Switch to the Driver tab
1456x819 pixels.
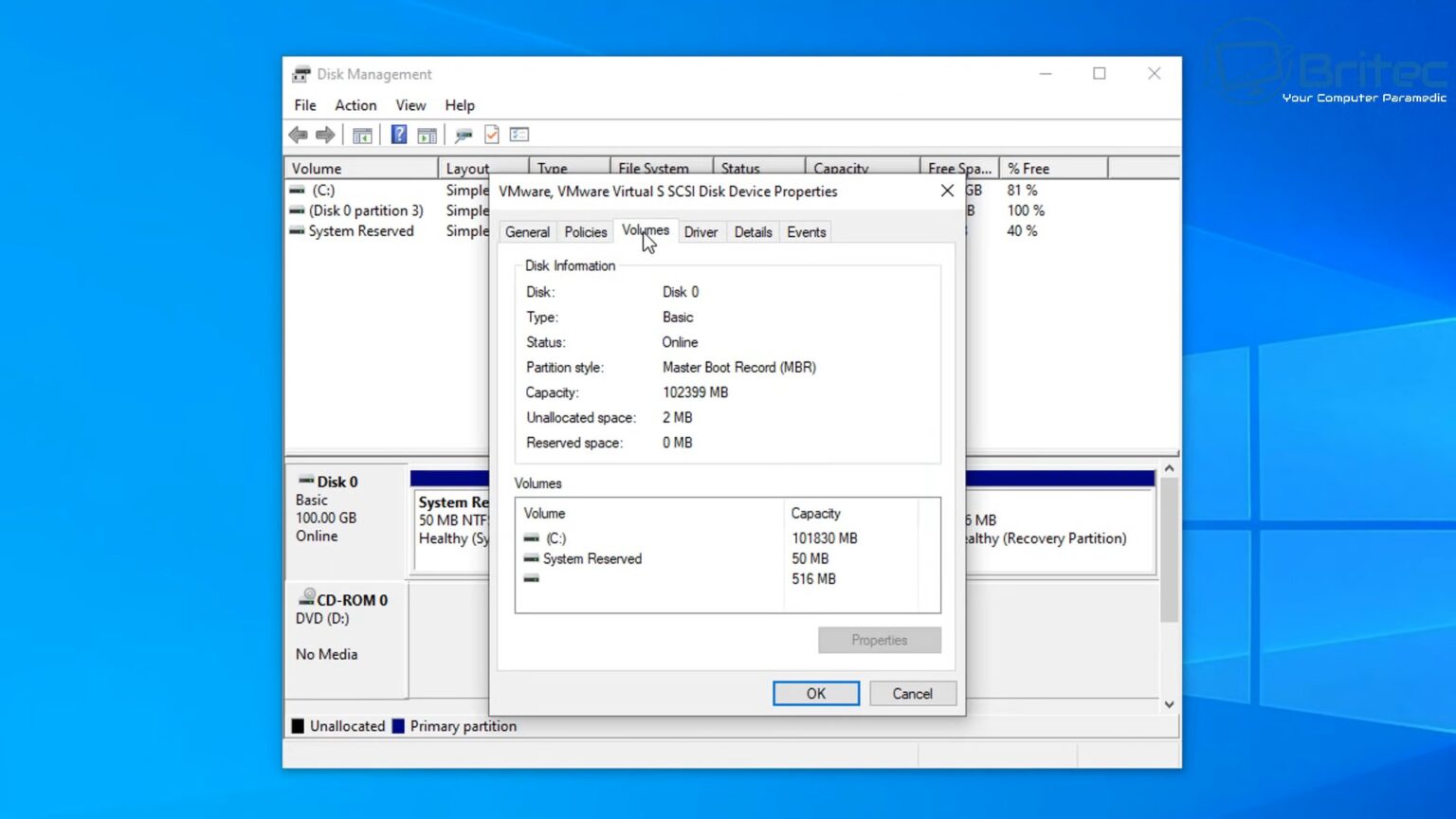[701, 232]
